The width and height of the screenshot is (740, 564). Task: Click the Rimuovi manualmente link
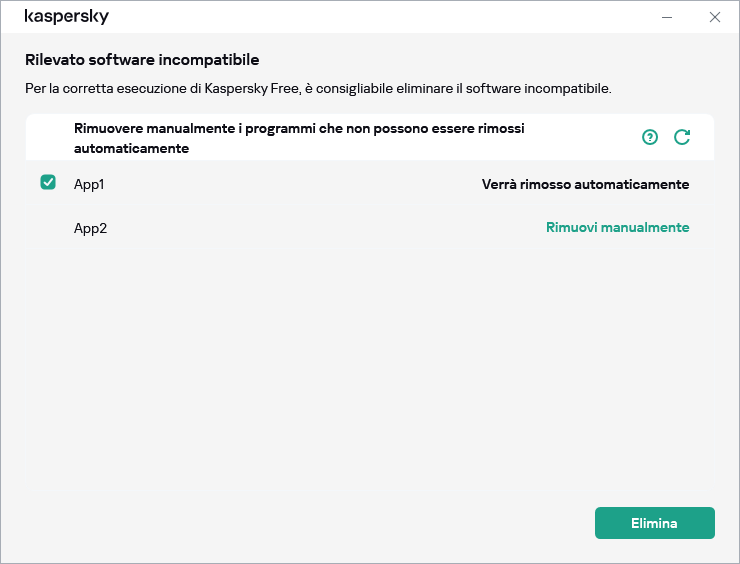(617, 227)
